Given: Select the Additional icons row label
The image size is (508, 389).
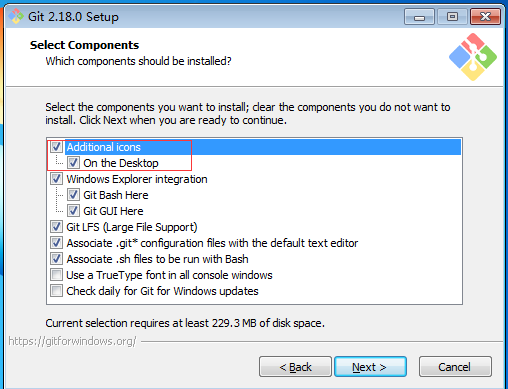Looking at the screenshot, I should coord(103,147).
